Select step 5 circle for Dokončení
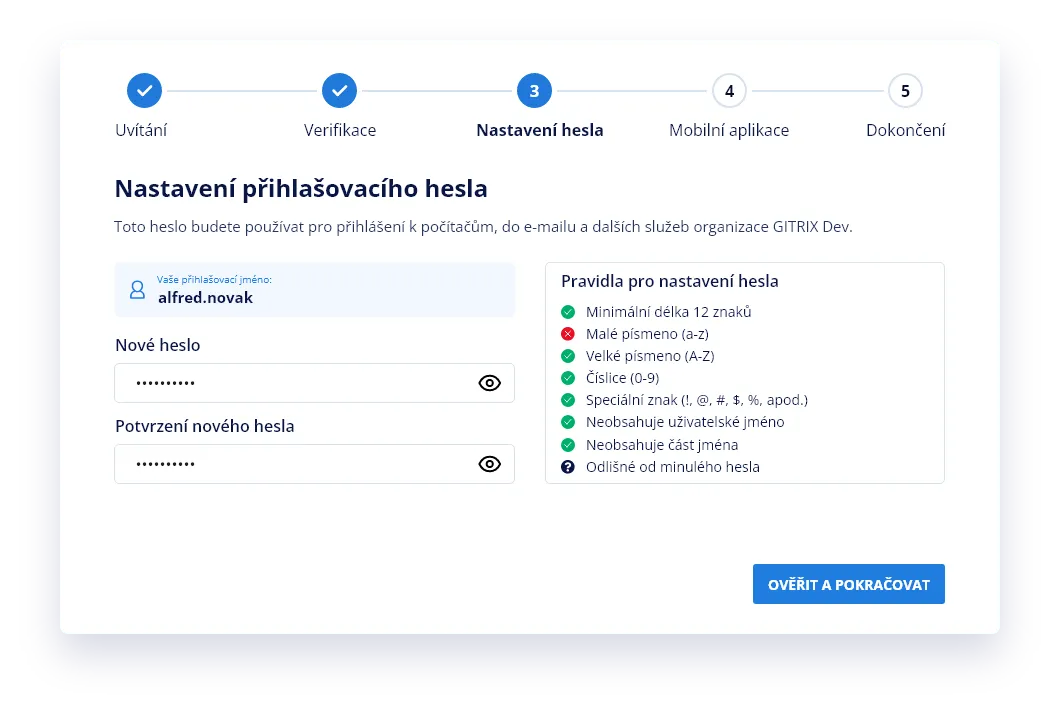 905,91
